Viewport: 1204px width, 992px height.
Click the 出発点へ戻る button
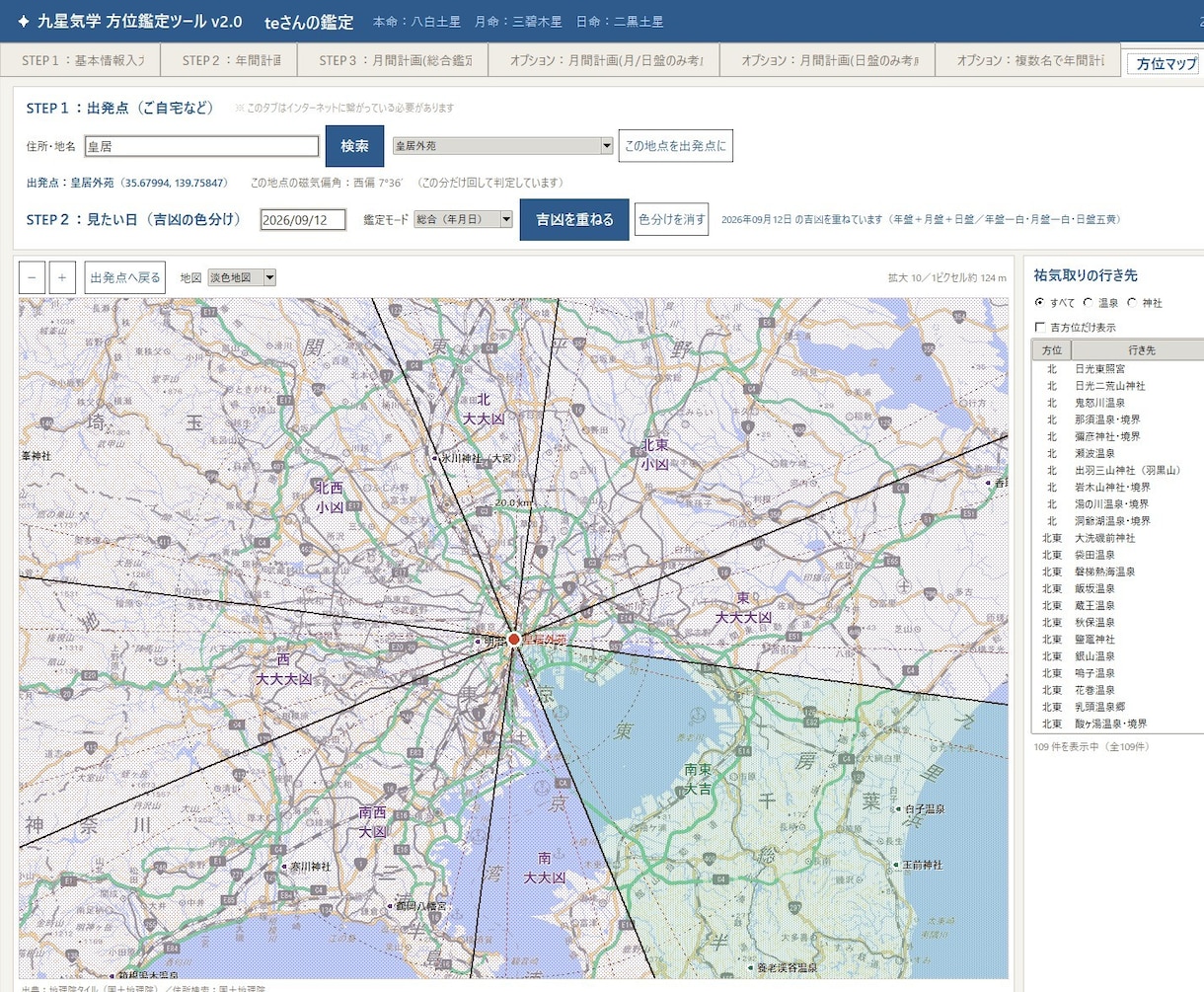point(125,277)
